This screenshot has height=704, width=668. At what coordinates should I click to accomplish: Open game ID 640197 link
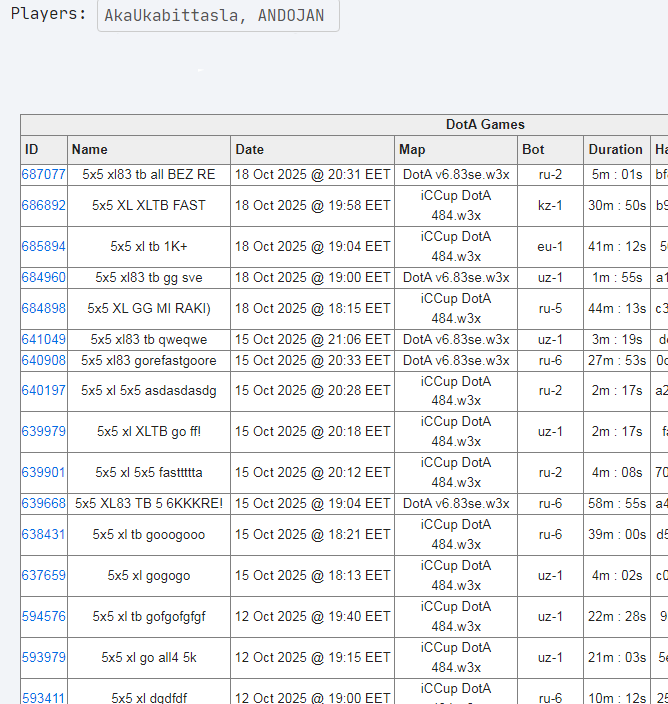44,391
